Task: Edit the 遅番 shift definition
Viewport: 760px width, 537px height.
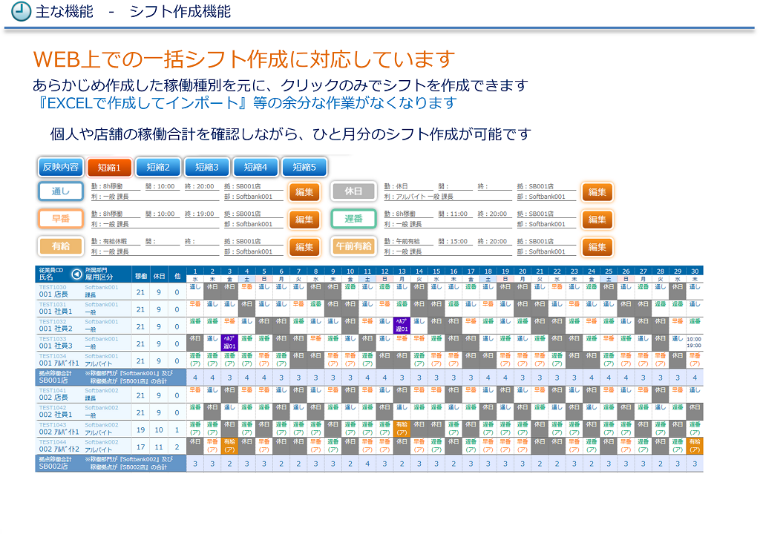Action: [x=597, y=218]
